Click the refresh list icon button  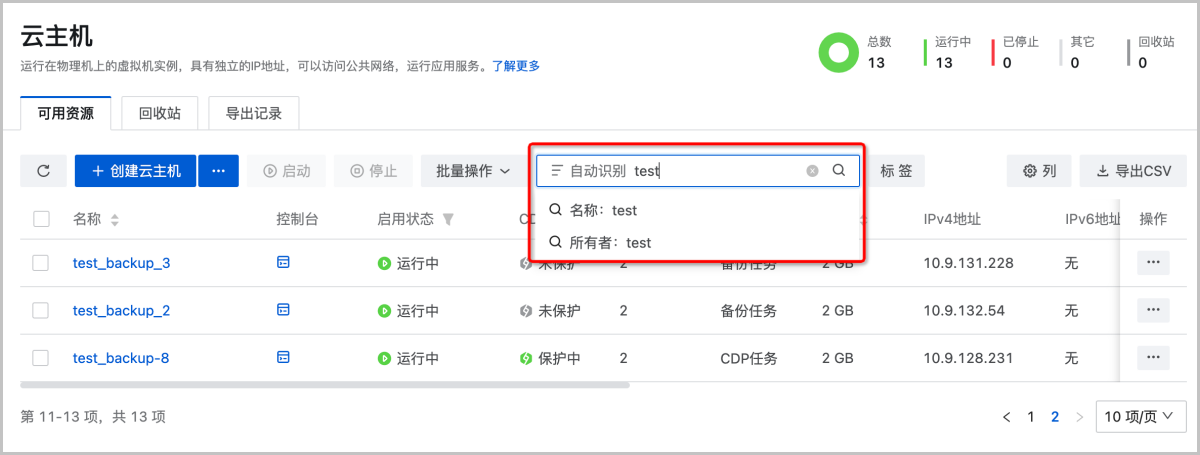tap(43, 171)
